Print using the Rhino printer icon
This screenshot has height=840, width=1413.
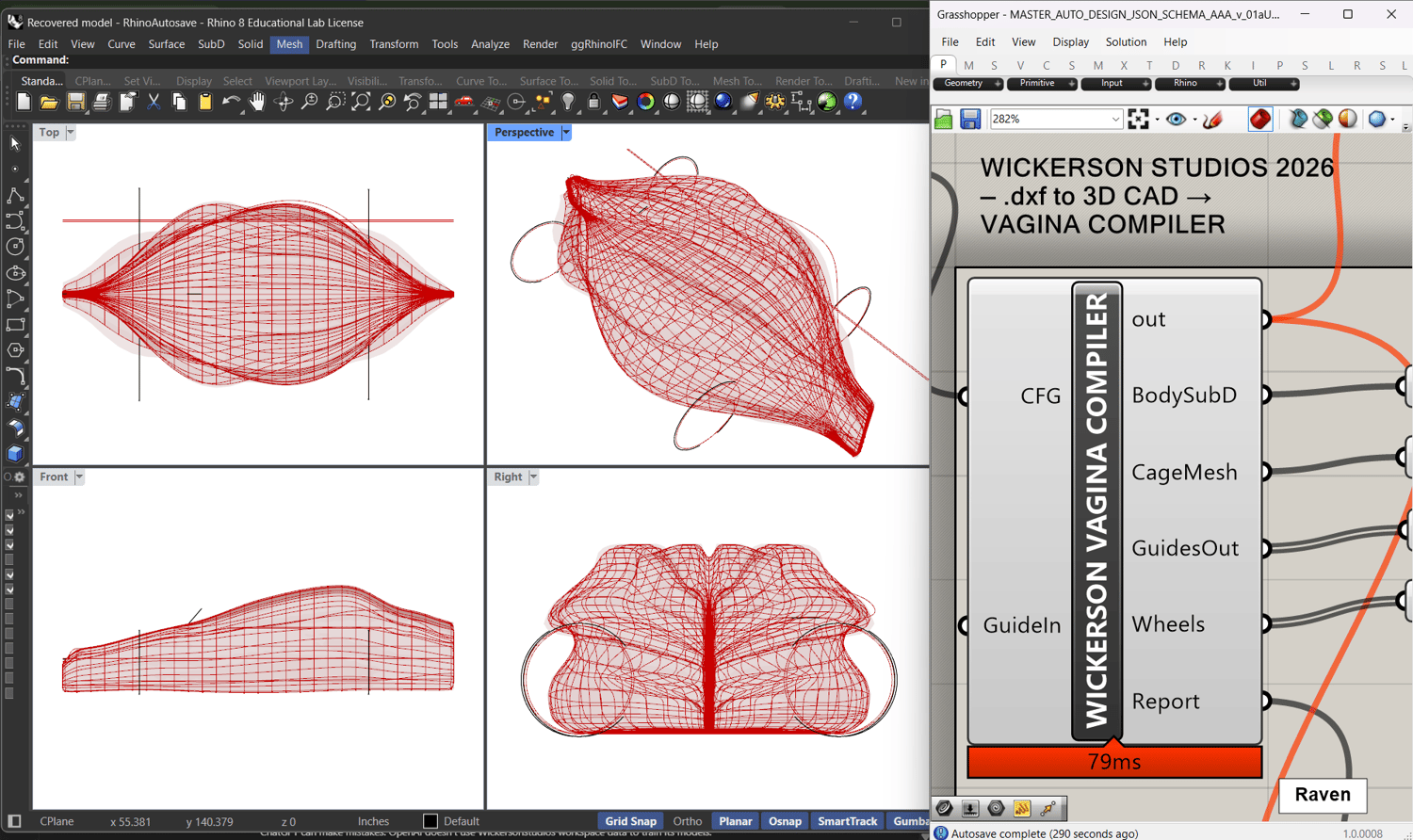point(102,102)
